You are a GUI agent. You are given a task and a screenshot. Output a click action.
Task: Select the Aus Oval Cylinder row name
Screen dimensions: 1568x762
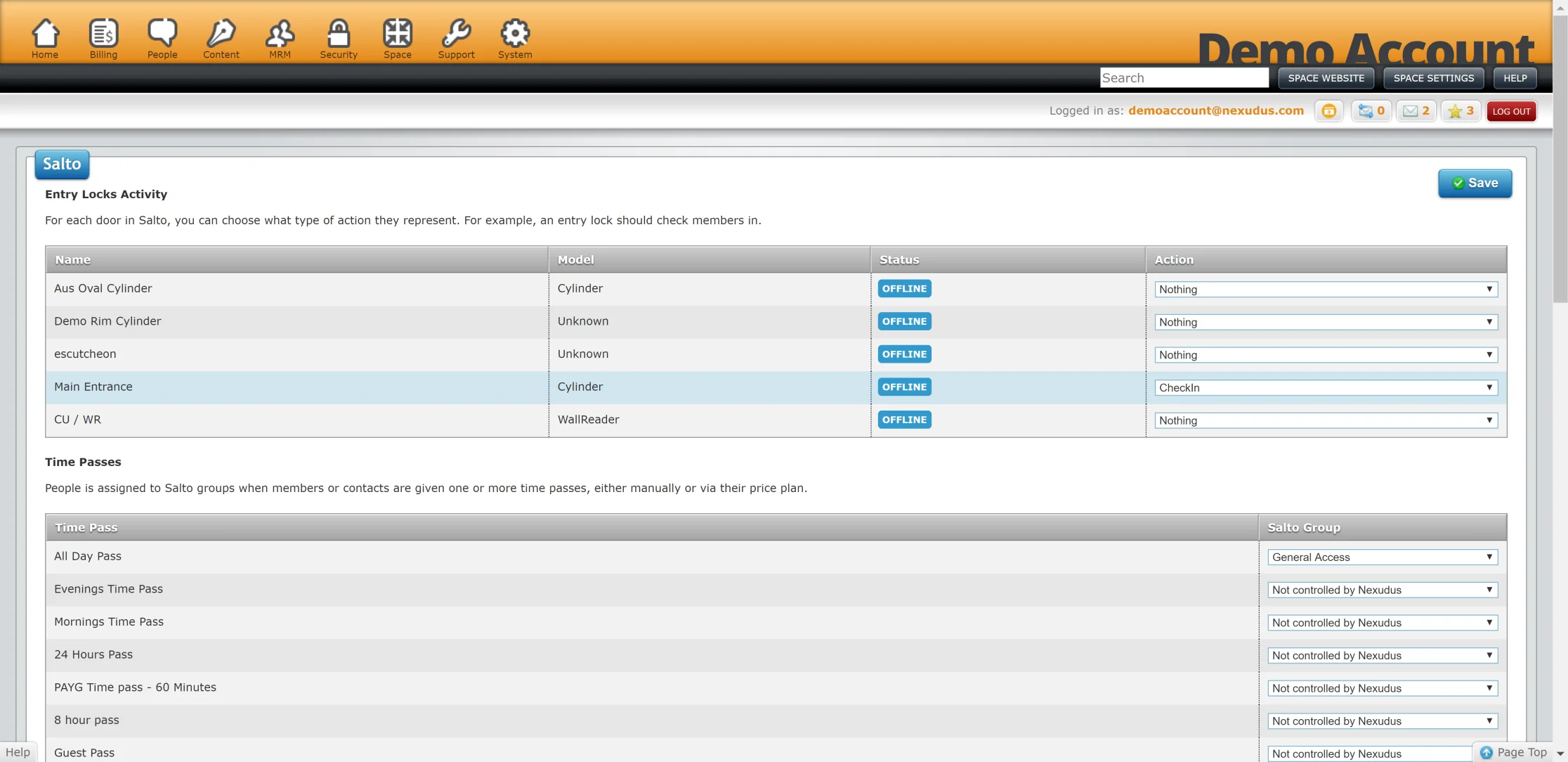point(103,288)
